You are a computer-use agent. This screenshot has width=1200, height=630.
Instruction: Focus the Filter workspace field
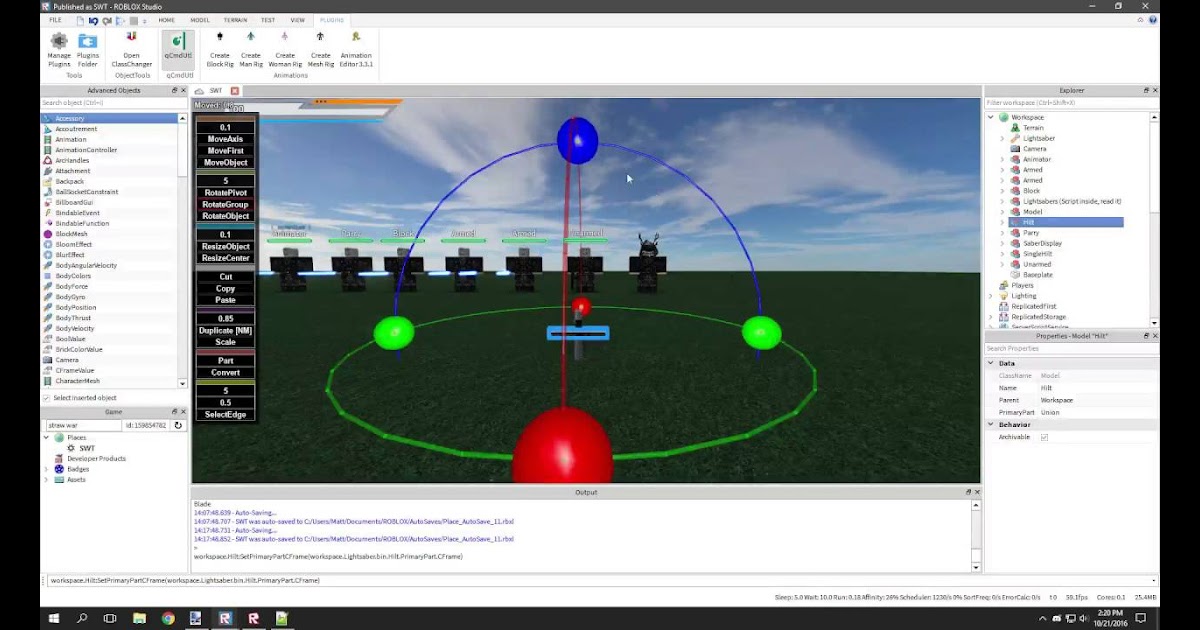1070,103
